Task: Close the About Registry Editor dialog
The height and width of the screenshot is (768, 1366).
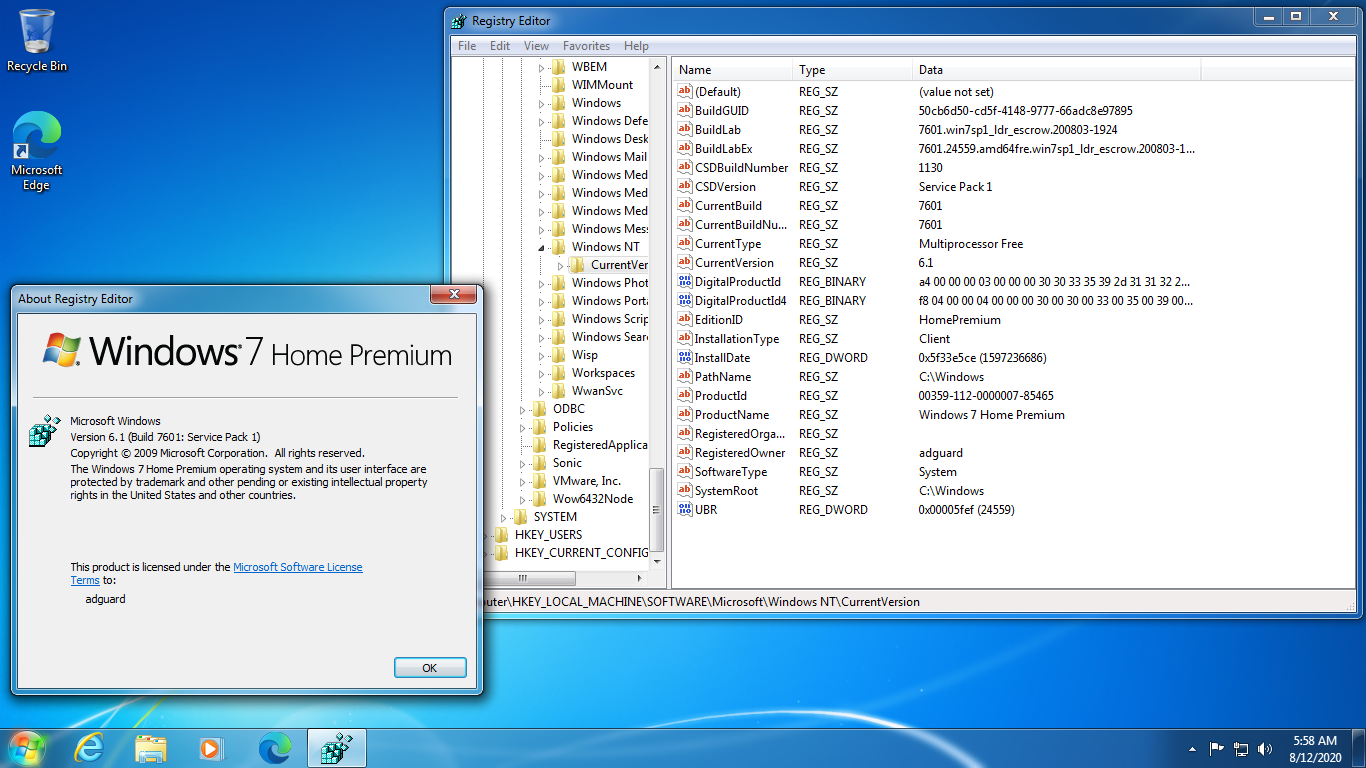Action: point(452,295)
